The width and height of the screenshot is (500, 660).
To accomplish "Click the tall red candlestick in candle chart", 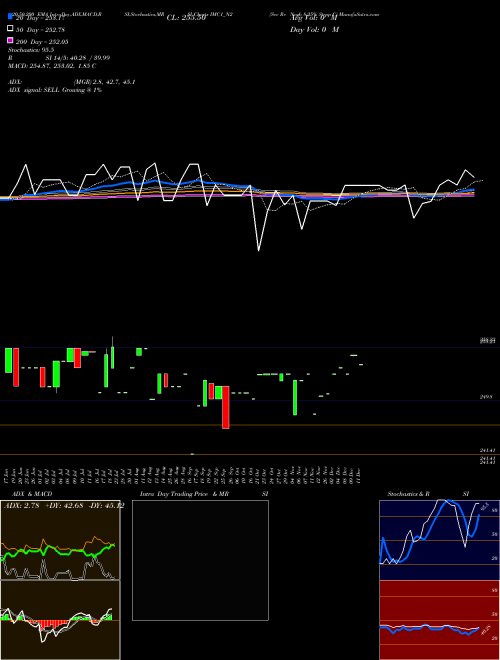I will (x=226, y=407).
